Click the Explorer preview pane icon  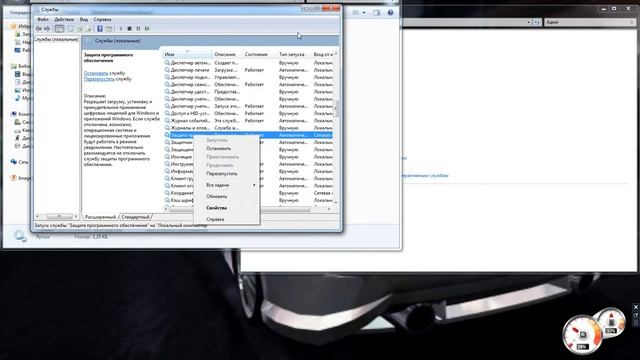click(x=377, y=13)
